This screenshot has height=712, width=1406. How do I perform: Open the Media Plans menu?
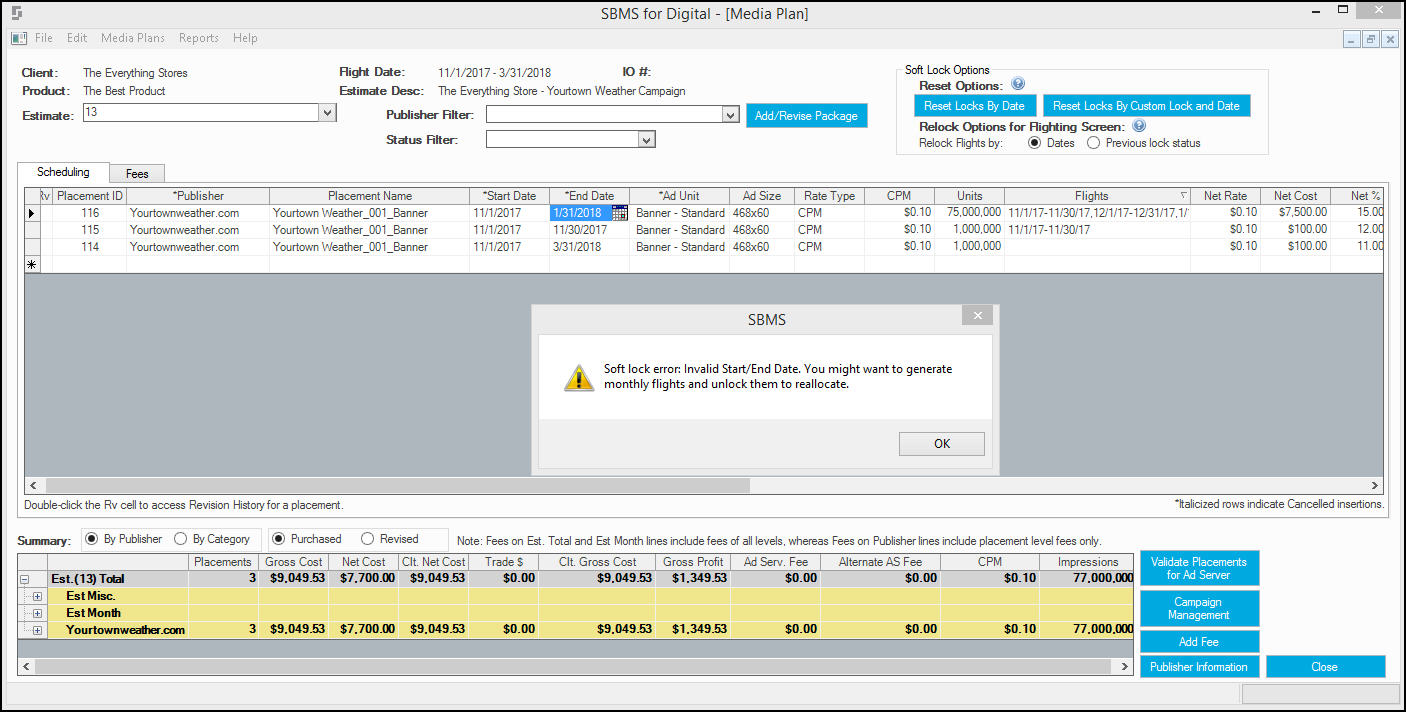pyautogui.click(x=133, y=38)
